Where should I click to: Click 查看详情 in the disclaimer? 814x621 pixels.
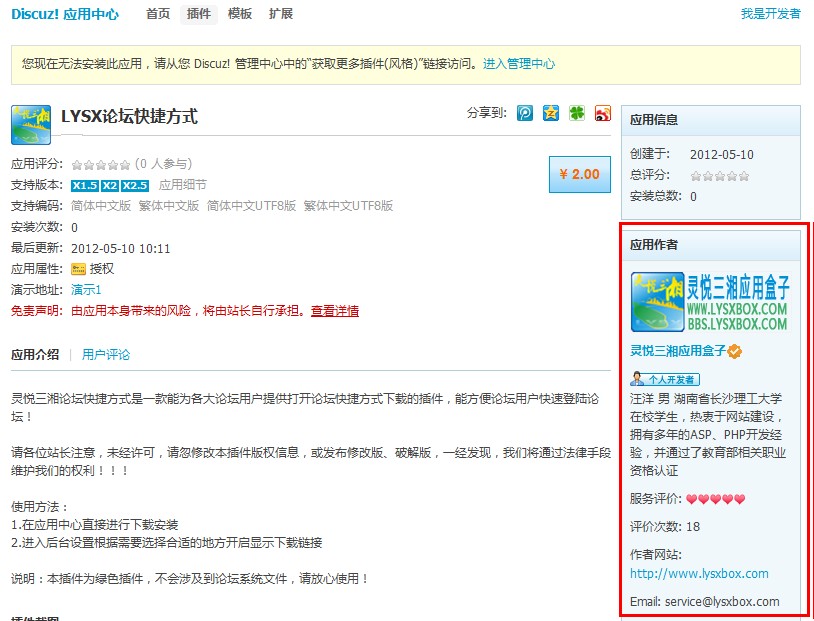[x=335, y=311]
